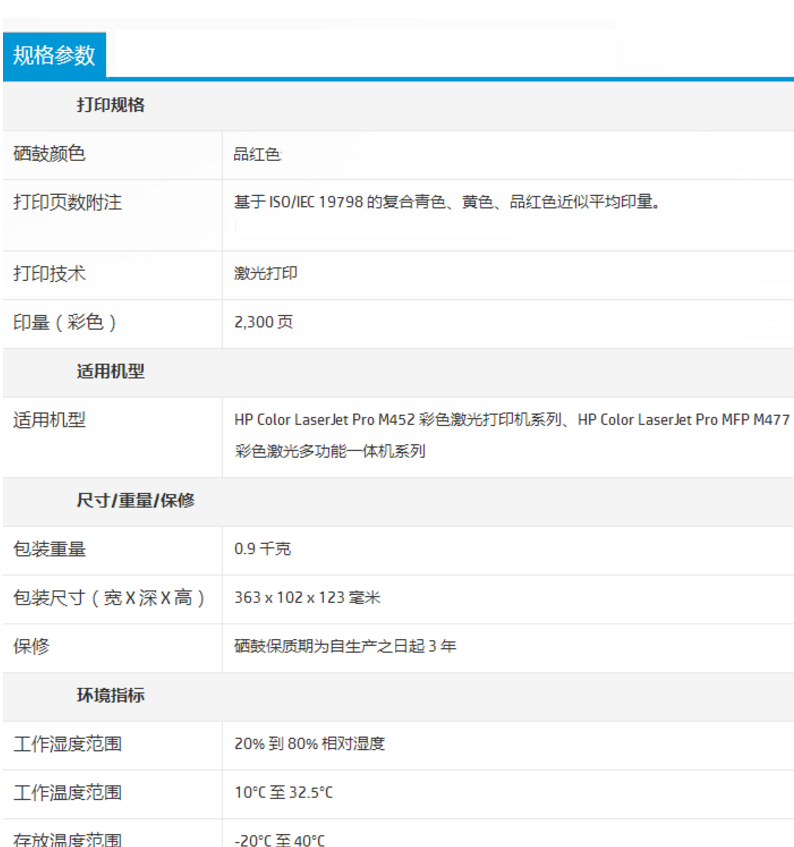Select the 尺寸/重量/保修 section header
794x847 pixels.
click(x=136, y=500)
